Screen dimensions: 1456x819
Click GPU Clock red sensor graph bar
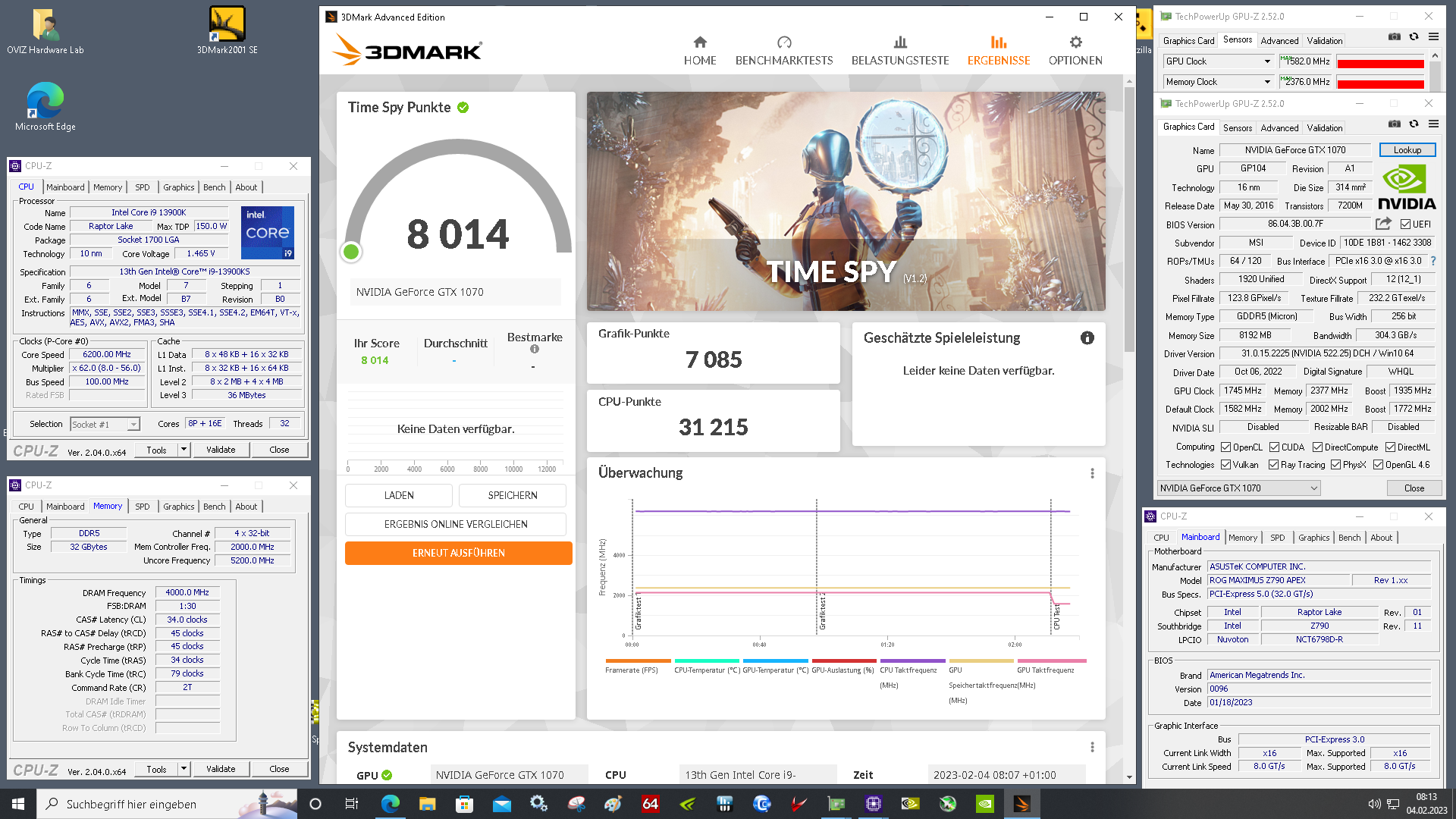point(1380,63)
